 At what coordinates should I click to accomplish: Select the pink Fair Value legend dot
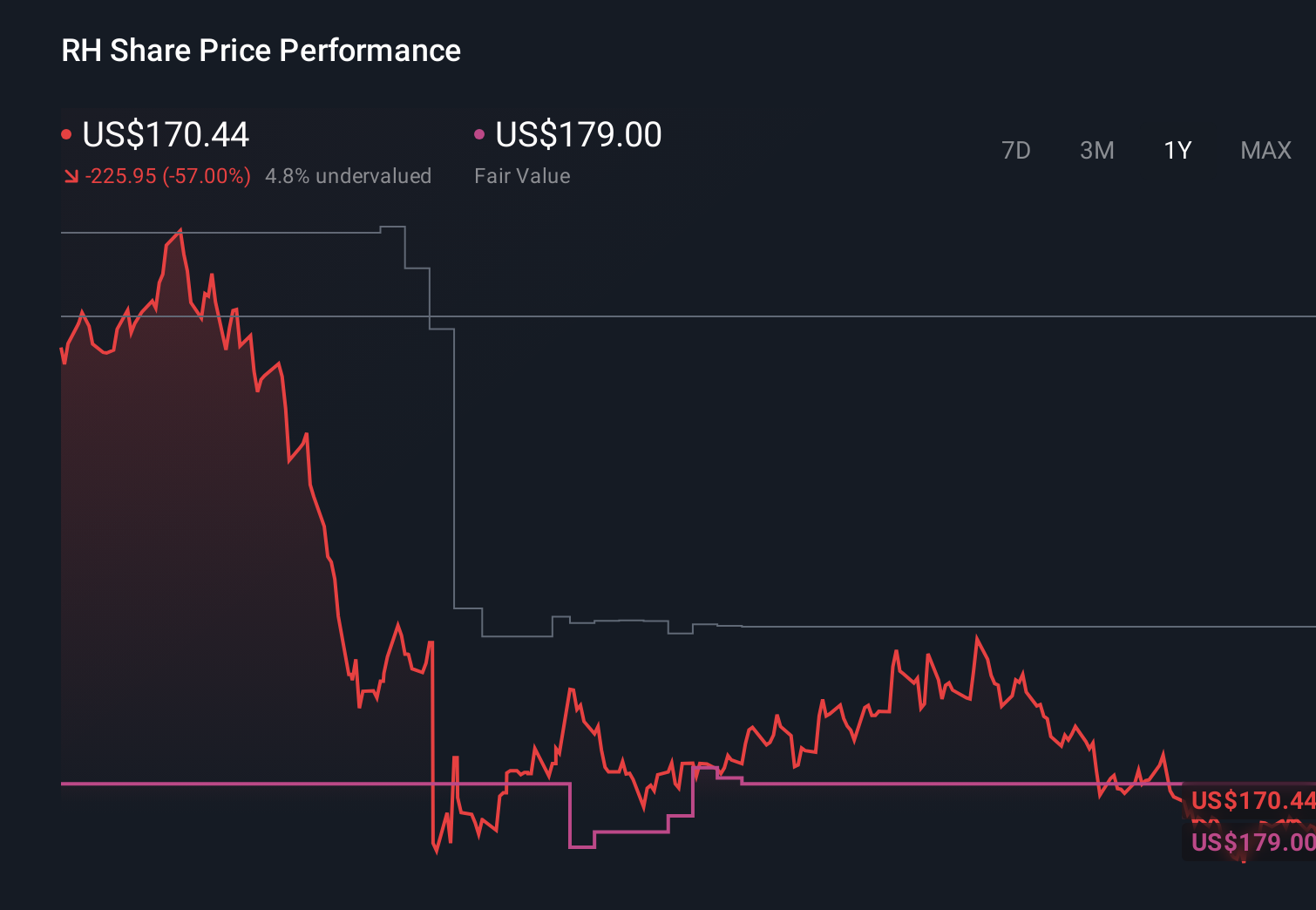(x=478, y=132)
